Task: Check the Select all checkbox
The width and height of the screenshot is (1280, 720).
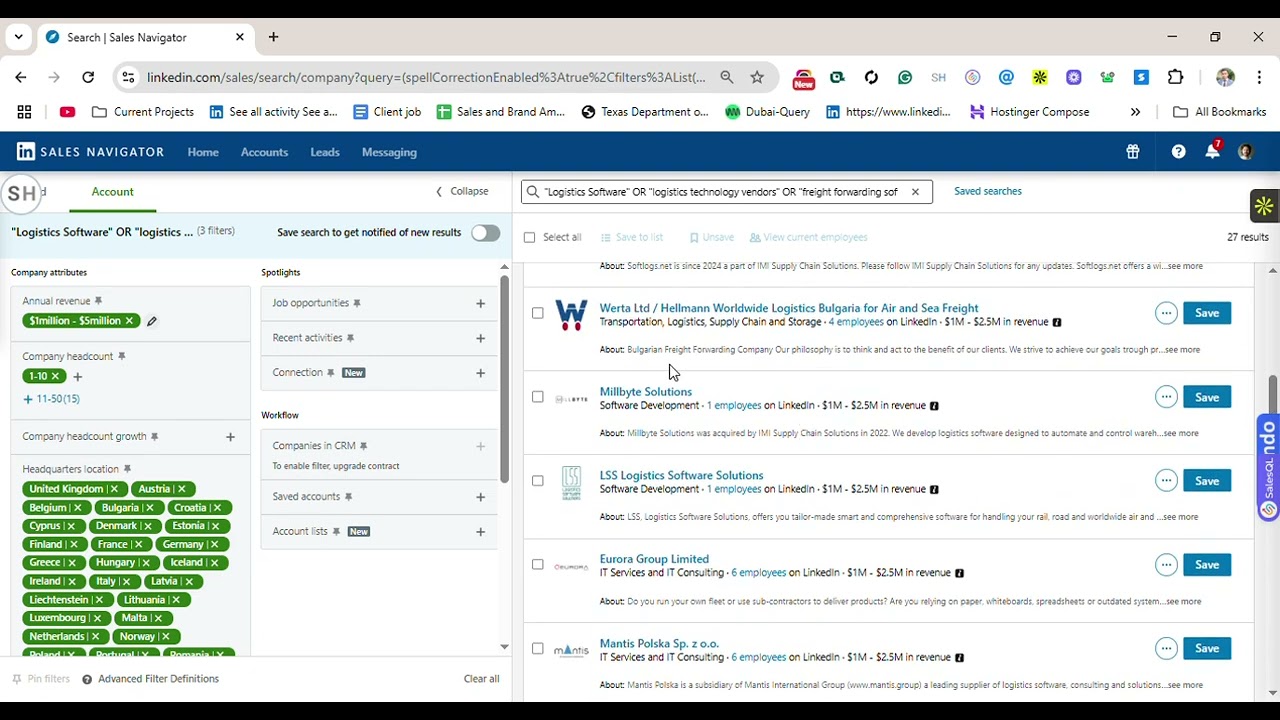Action: click(530, 237)
